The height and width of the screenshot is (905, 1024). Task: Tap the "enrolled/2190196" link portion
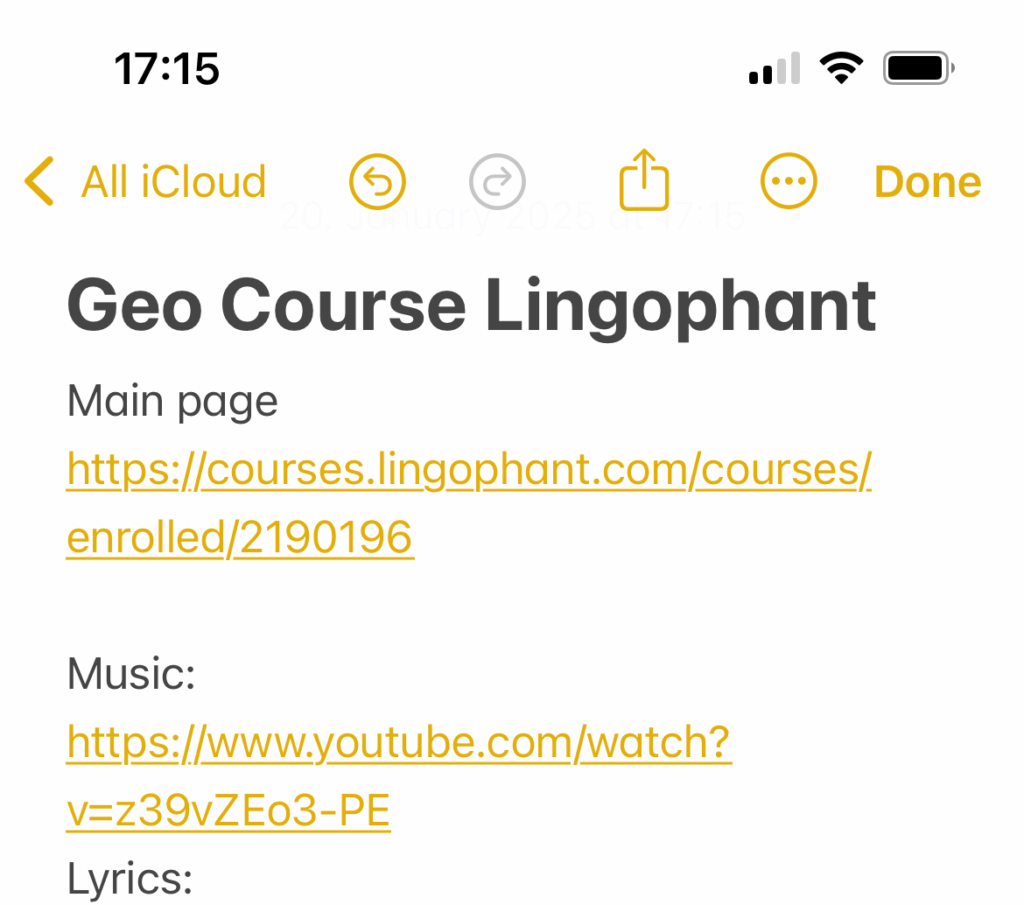pos(240,538)
